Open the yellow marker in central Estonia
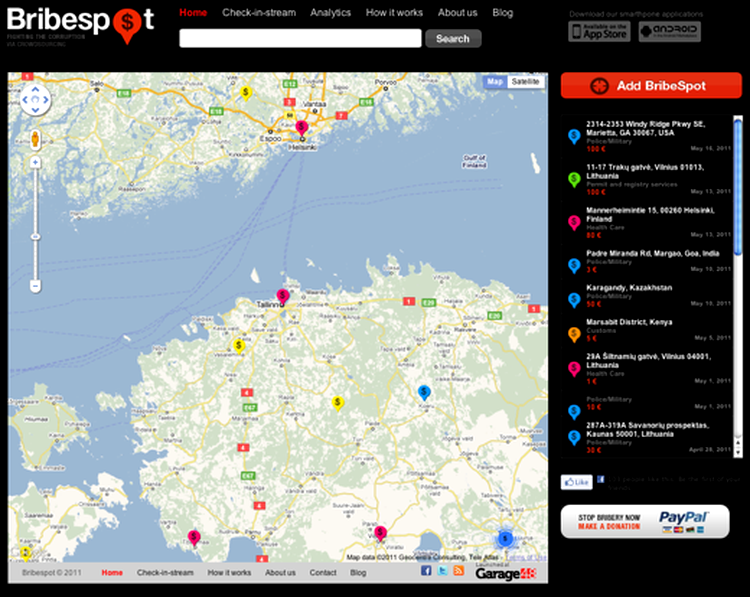750x597 pixels. point(338,403)
